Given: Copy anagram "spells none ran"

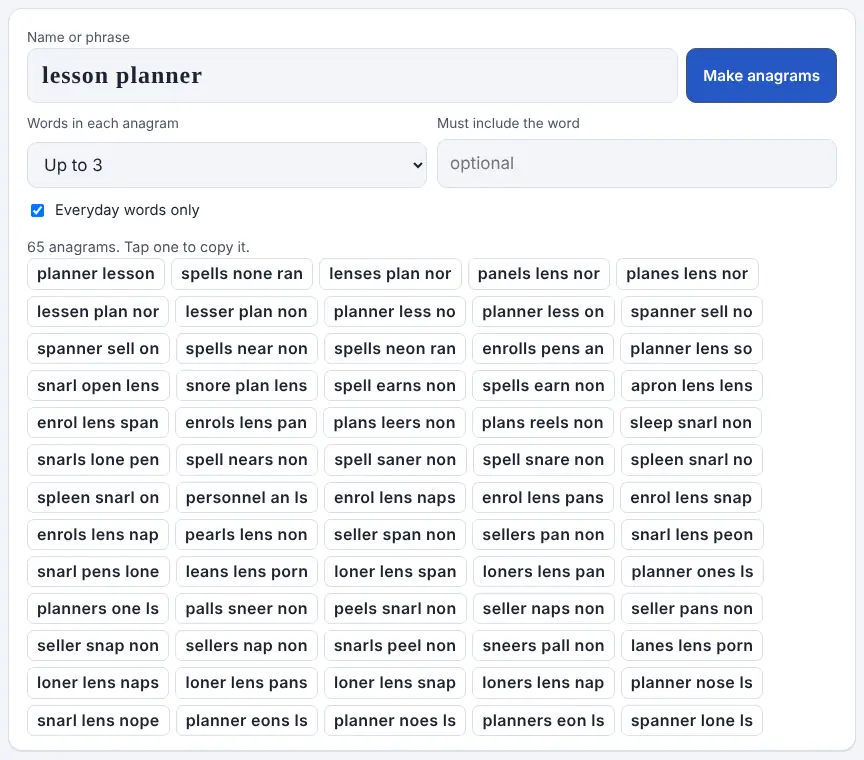Looking at the screenshot, I should [242, 274].
